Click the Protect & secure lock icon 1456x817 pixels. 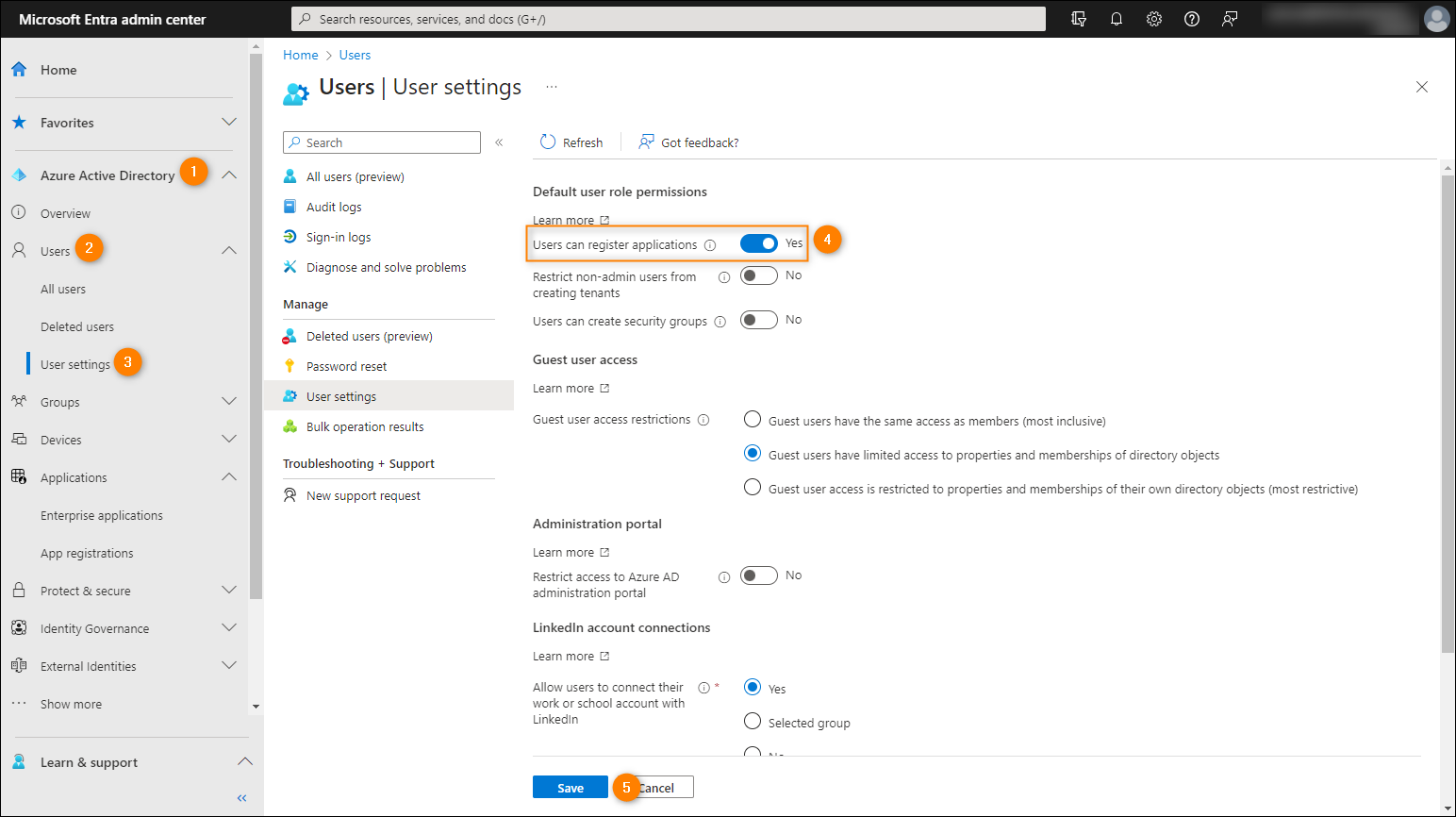click(19, 591)
